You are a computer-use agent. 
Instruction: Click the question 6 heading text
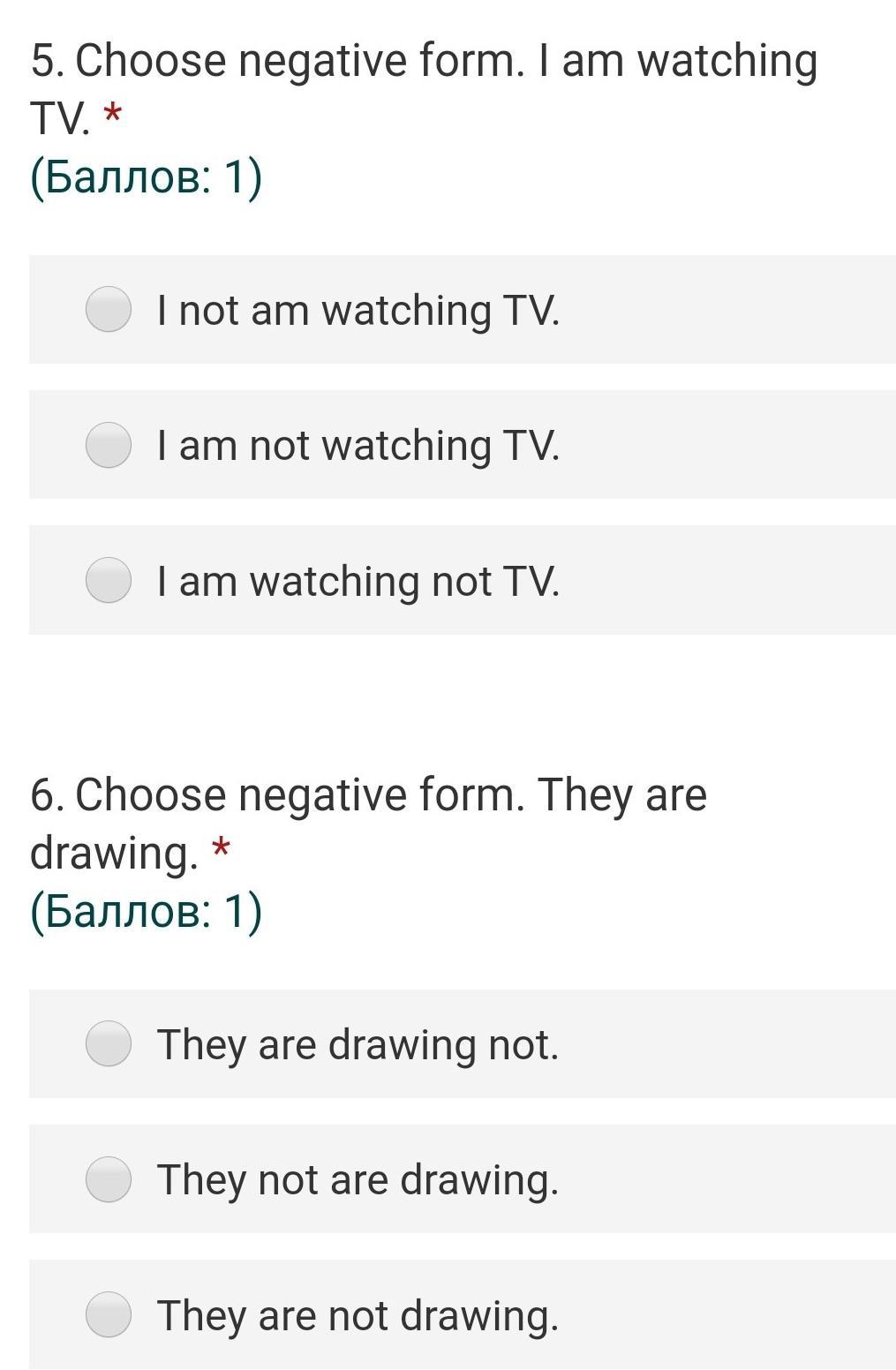(x=369, y=823)
